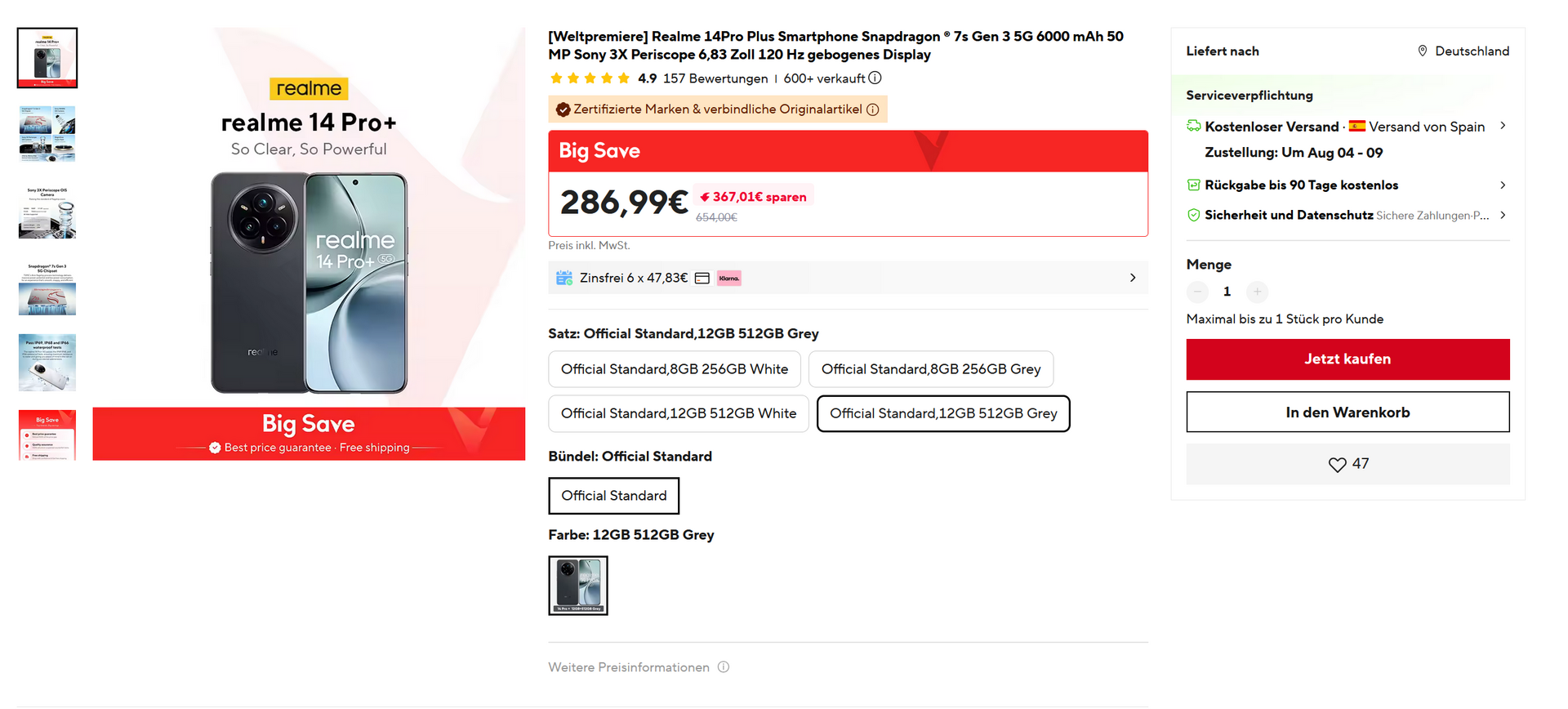Expand Kostenloser Versand shipping details chevron

click(1503, 126)
